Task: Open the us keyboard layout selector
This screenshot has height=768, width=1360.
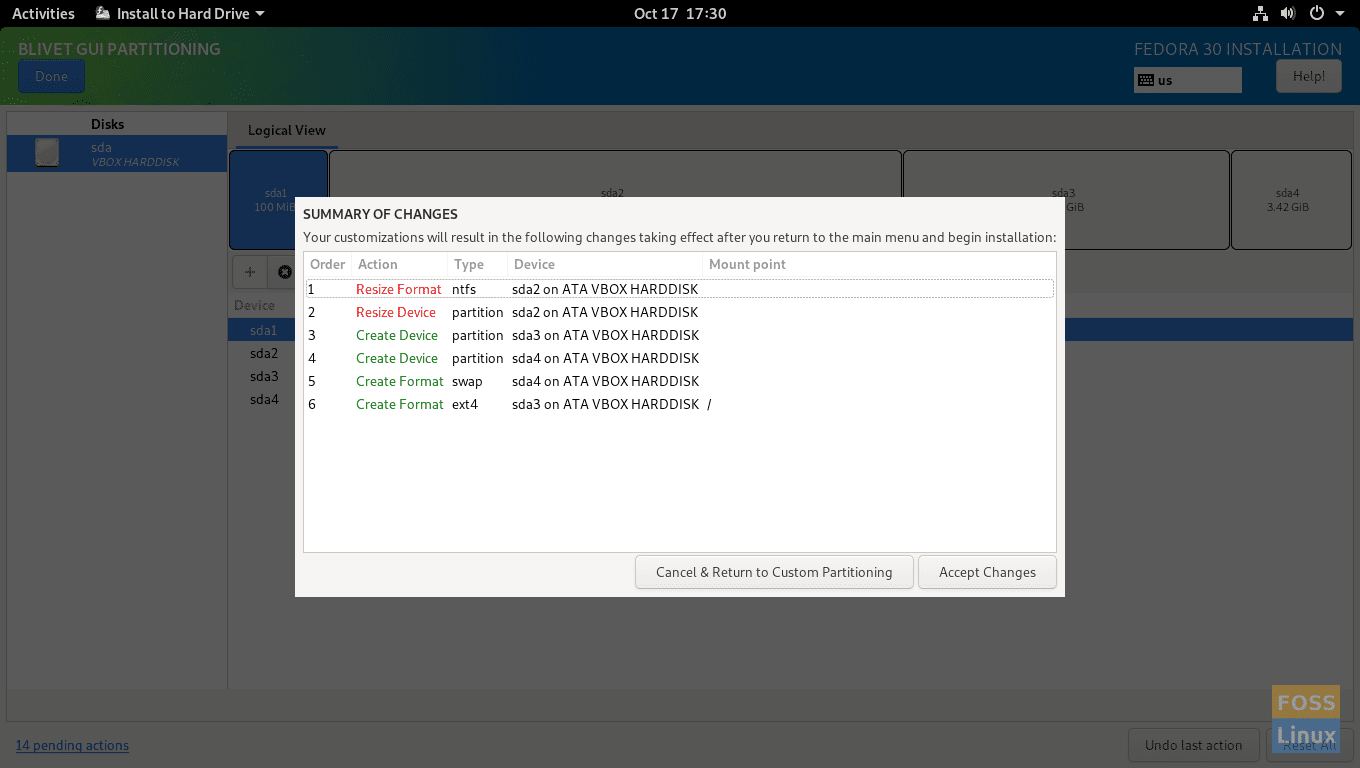Action: pyautogui.click(x=1187, y=80)
